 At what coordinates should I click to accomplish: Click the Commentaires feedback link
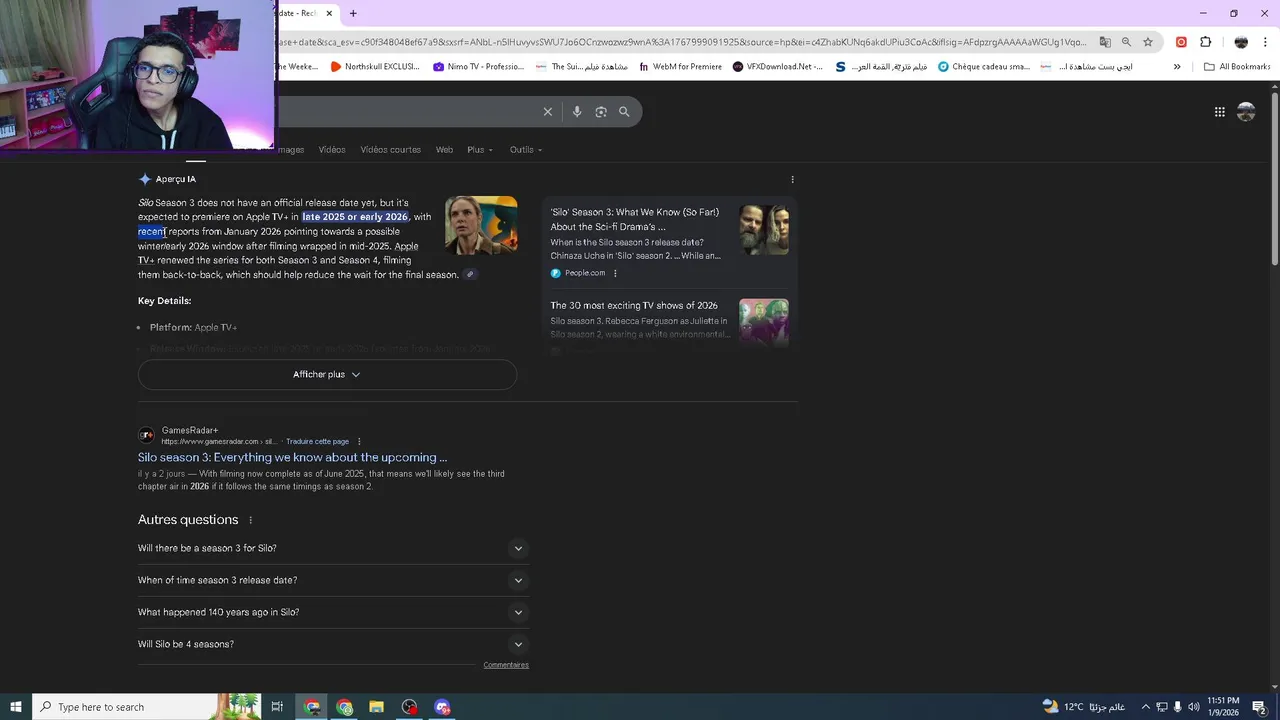point(506,665)
